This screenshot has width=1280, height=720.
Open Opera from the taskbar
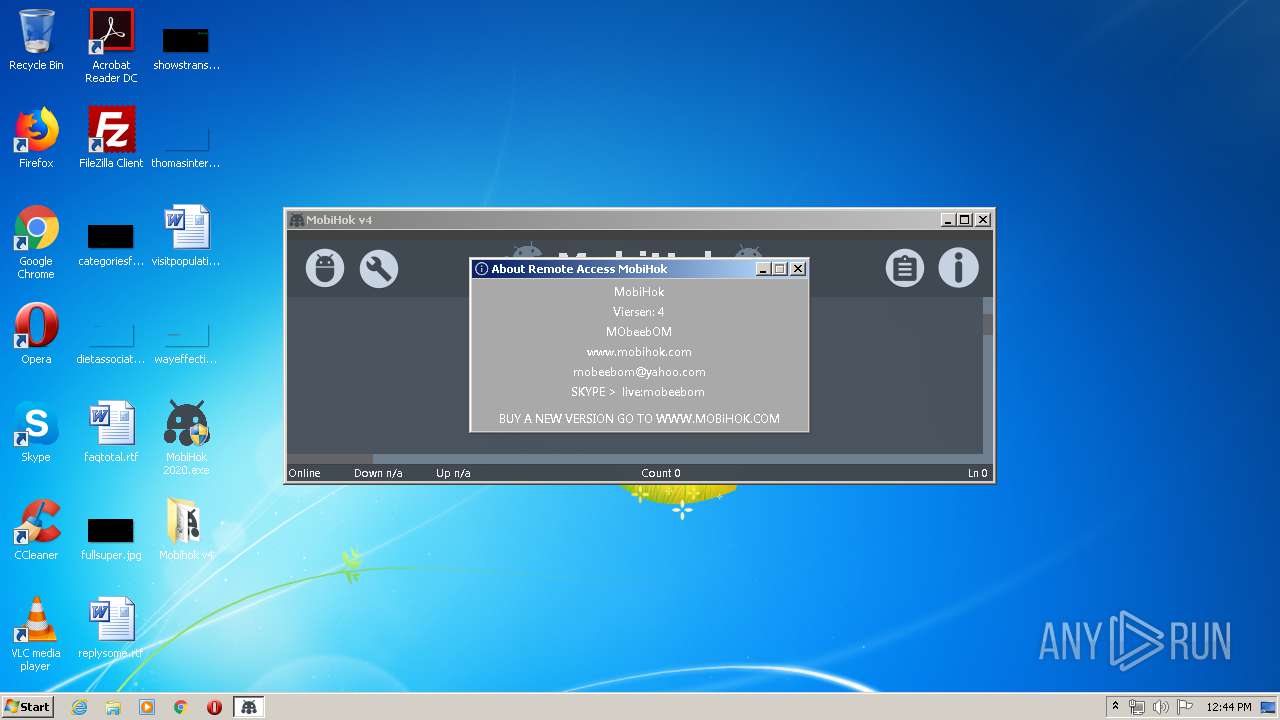tap(214, 707)
